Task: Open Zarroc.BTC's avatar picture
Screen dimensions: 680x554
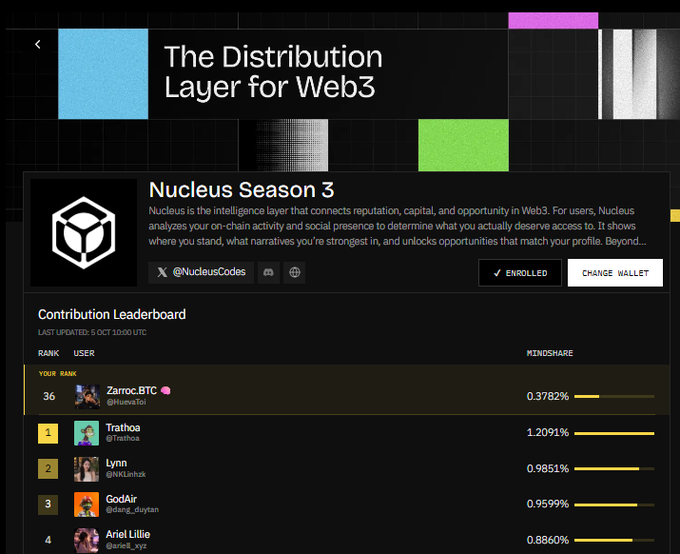Action: coord(87,397)
